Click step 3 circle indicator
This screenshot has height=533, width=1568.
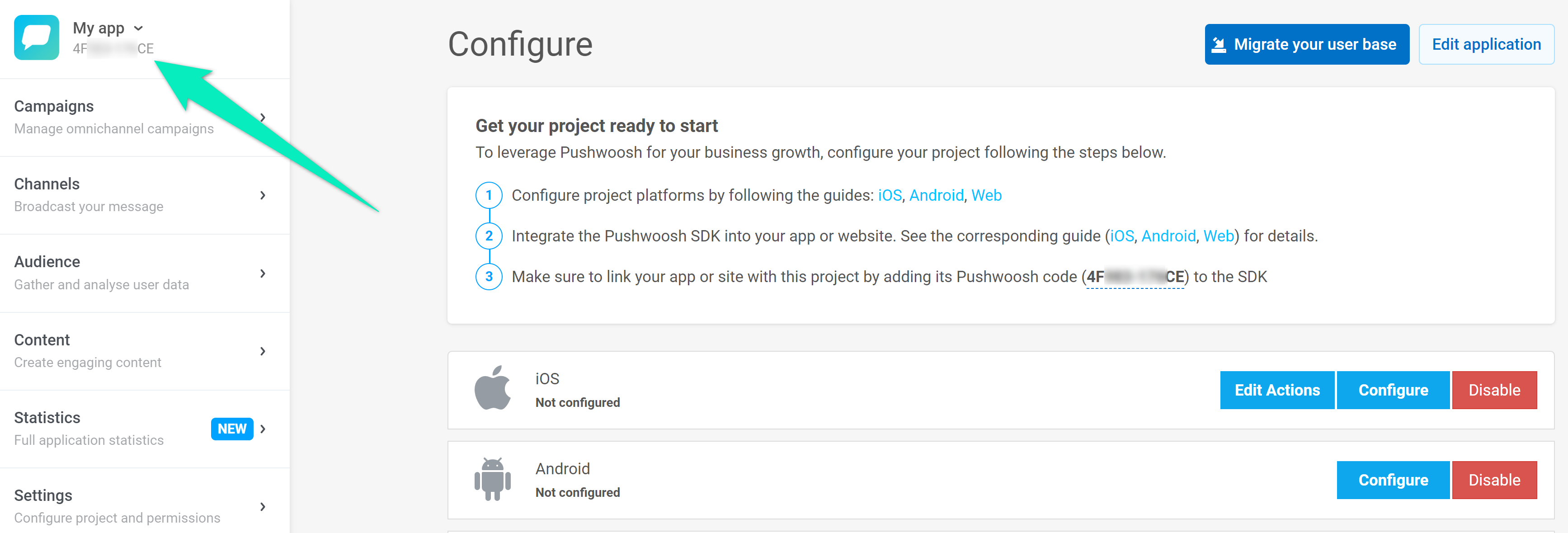pyautogui.click(x=488, y=277)
